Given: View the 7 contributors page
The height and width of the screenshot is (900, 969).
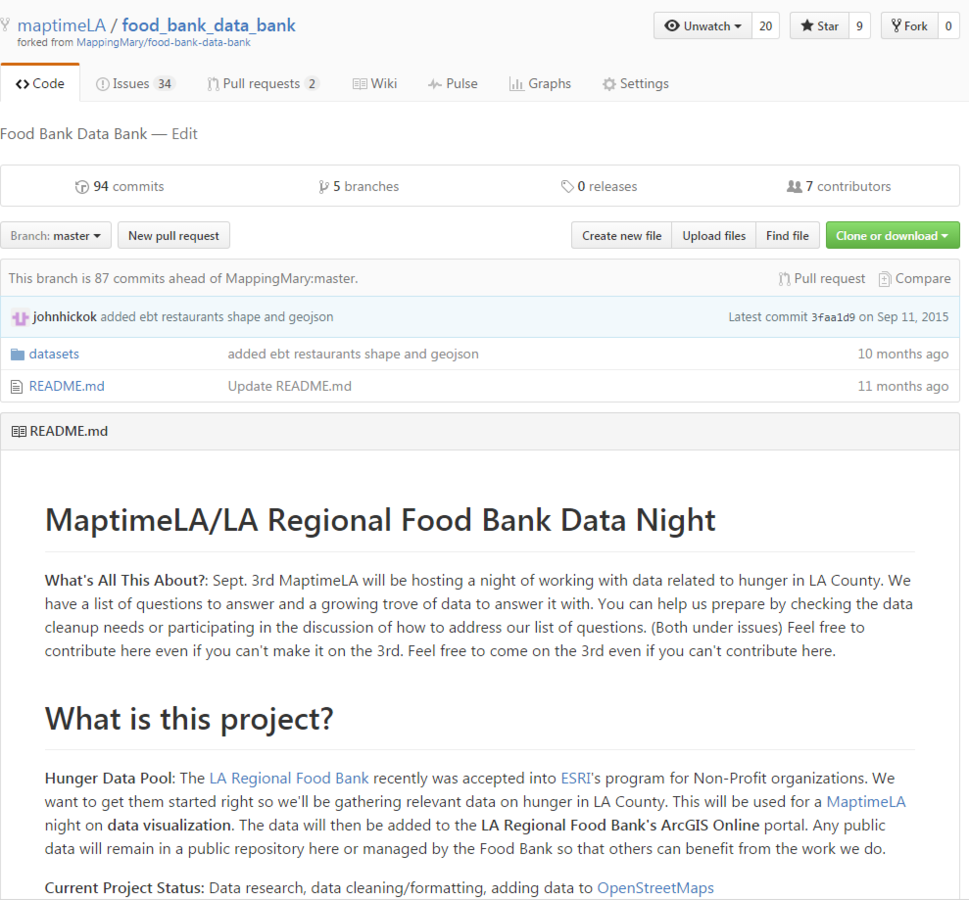Looking at the screenshot, I should coord(839,187).
